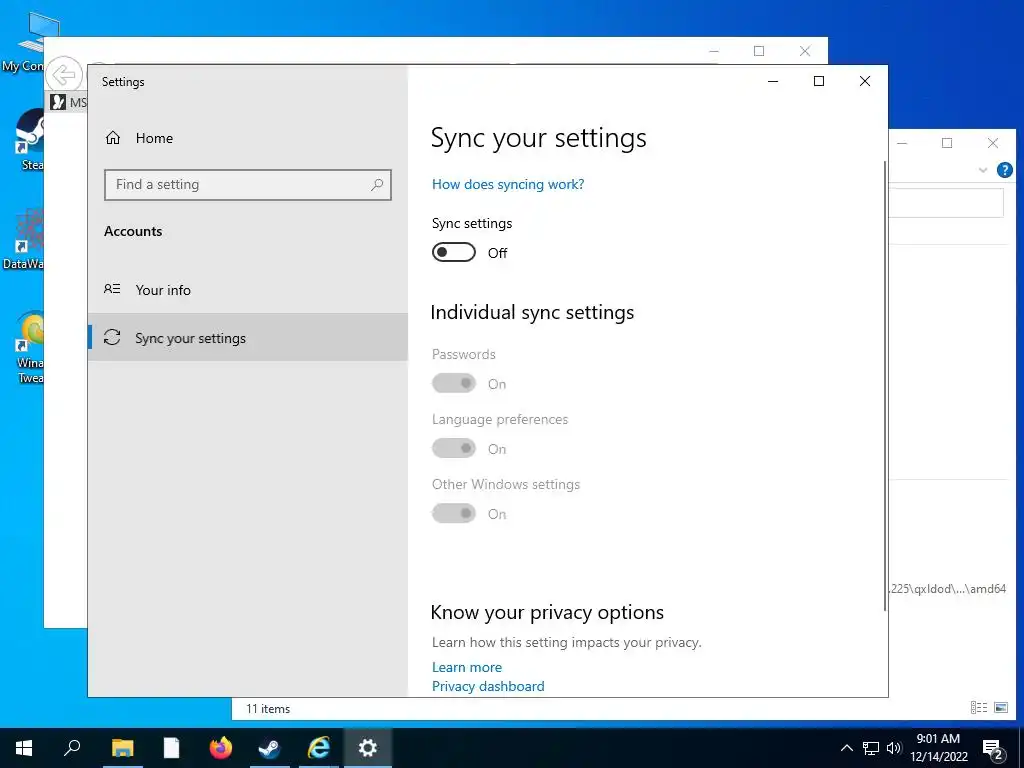Viewport: 1024px width, 768px height.
Task: Click the clock showing 9:01 AM
Action: point(938,739)
